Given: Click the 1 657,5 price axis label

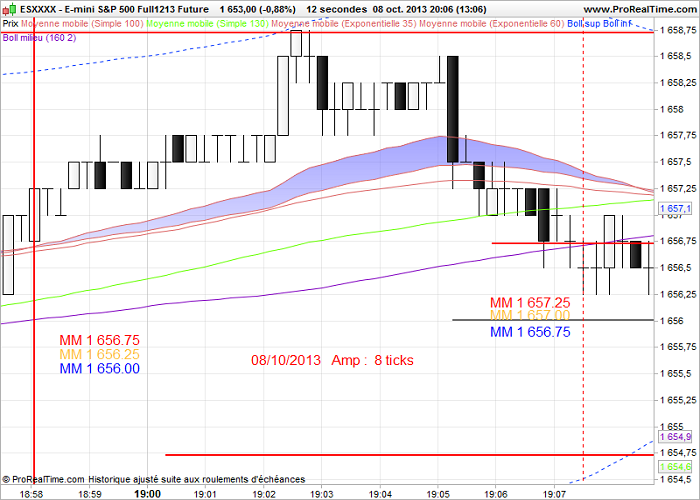Looking at the screenshot, I should coord(674,162).
